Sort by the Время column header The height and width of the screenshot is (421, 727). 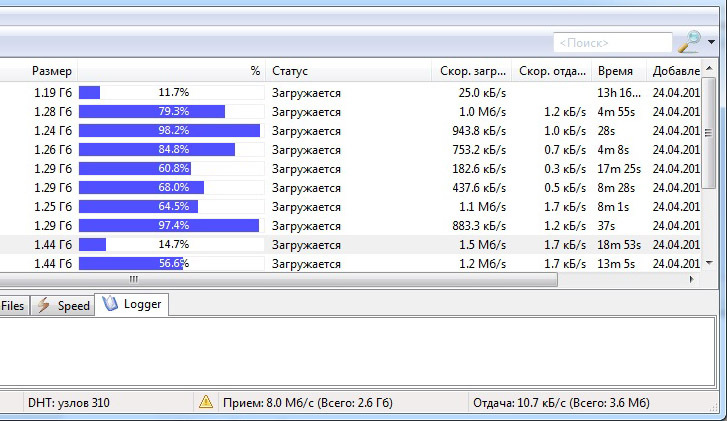click(614, 71)
